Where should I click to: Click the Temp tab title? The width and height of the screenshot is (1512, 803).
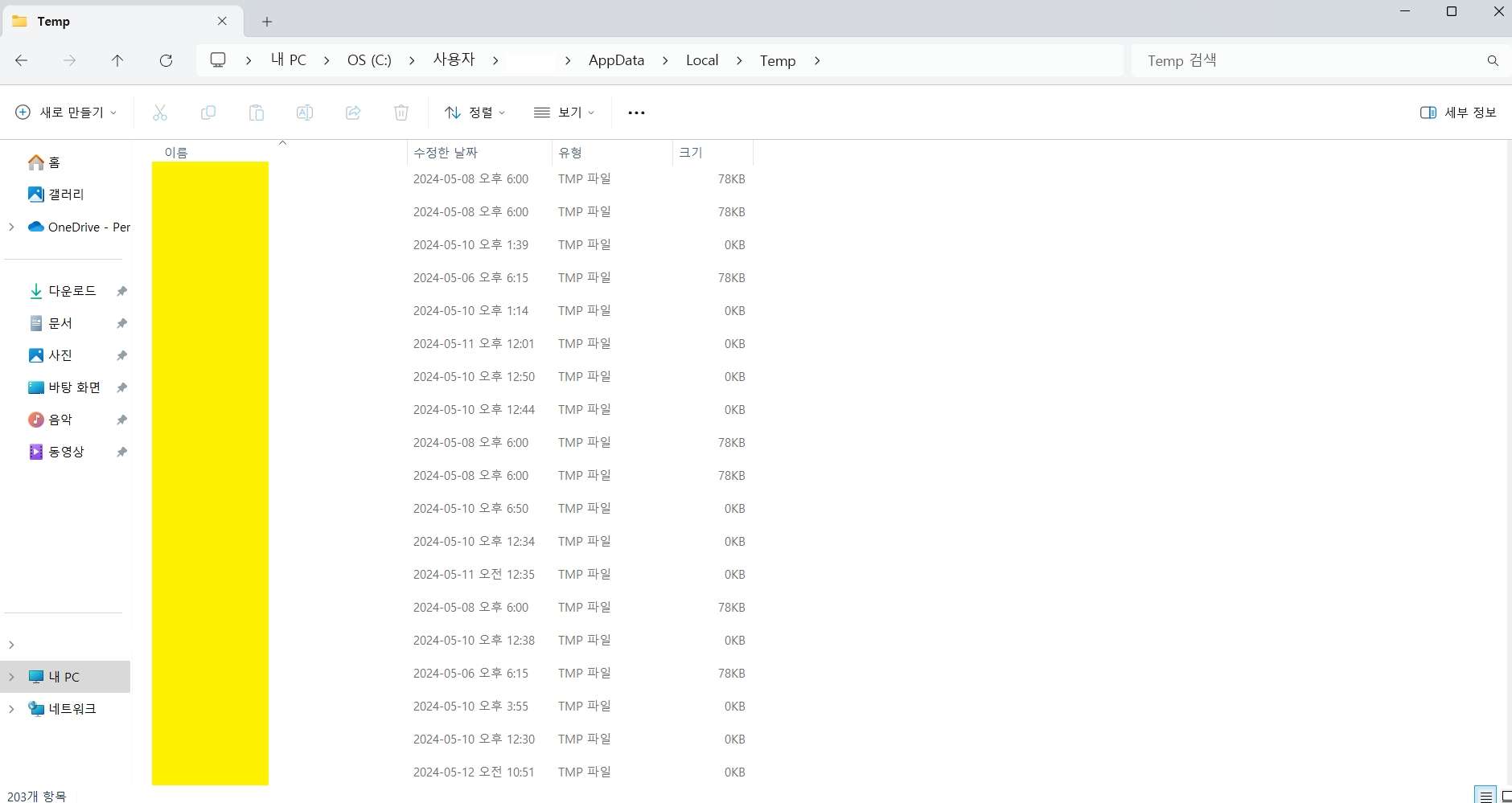[53, 22]
